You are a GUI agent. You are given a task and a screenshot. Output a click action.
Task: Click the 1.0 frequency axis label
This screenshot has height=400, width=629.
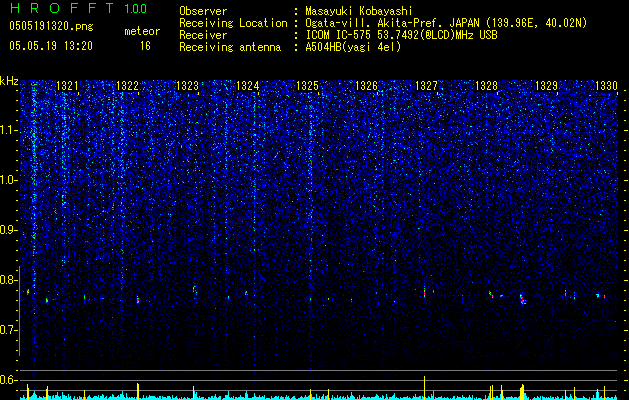click(x=9, y=181)
